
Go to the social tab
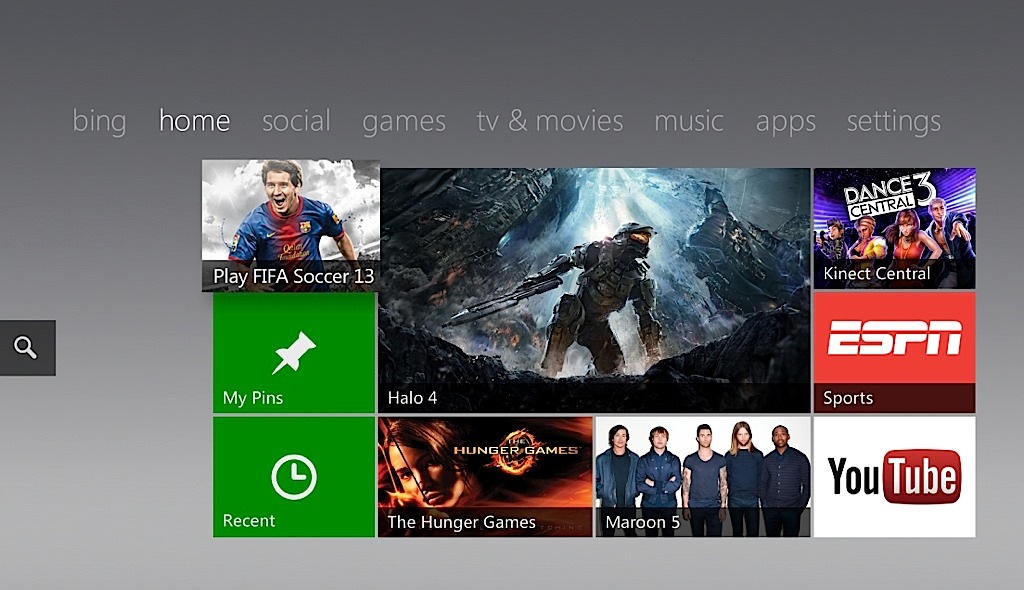[296, 122]
